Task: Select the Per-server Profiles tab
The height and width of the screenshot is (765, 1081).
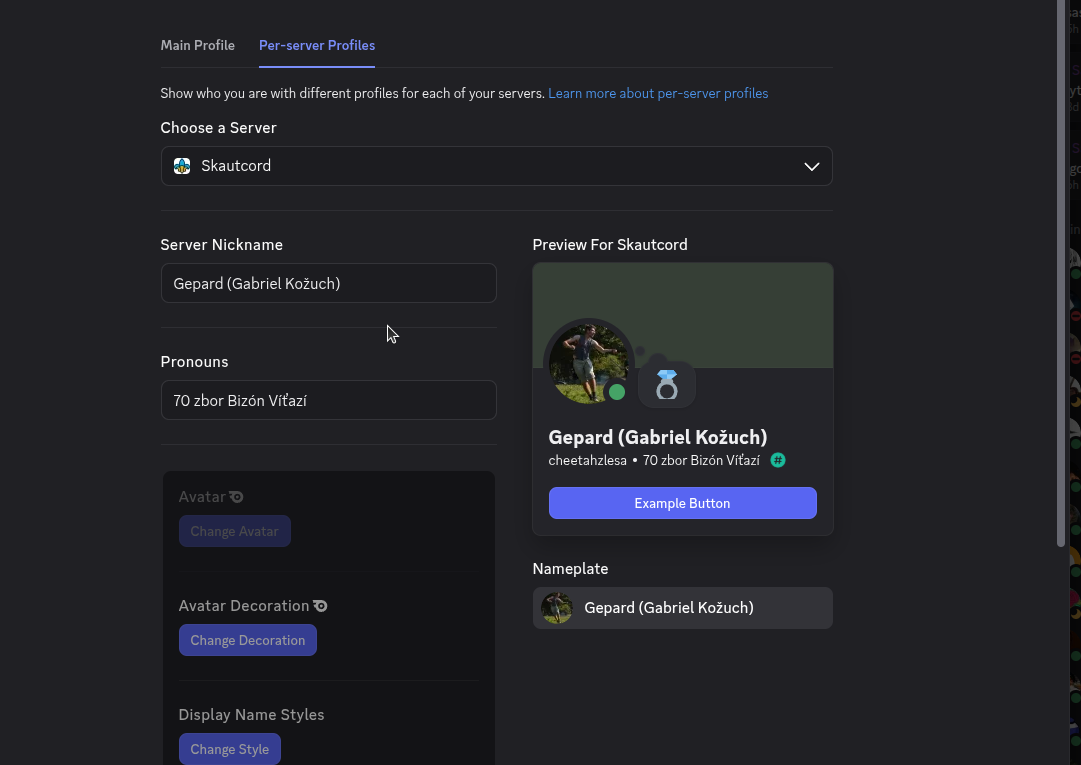Action: coord(316,45)
